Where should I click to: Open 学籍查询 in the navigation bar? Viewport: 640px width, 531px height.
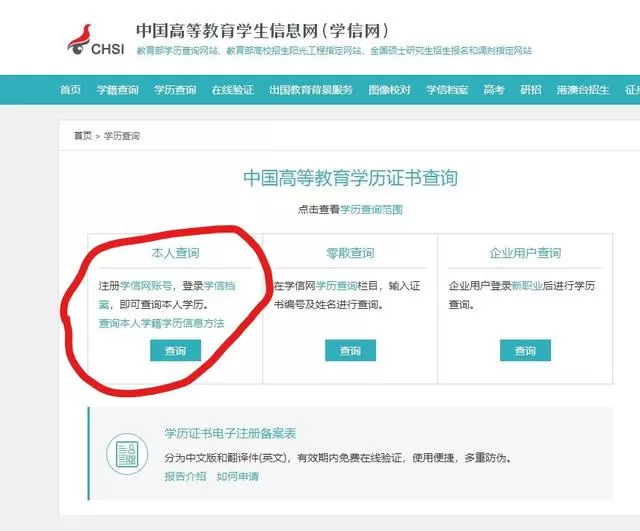click(x=118, y=90)
